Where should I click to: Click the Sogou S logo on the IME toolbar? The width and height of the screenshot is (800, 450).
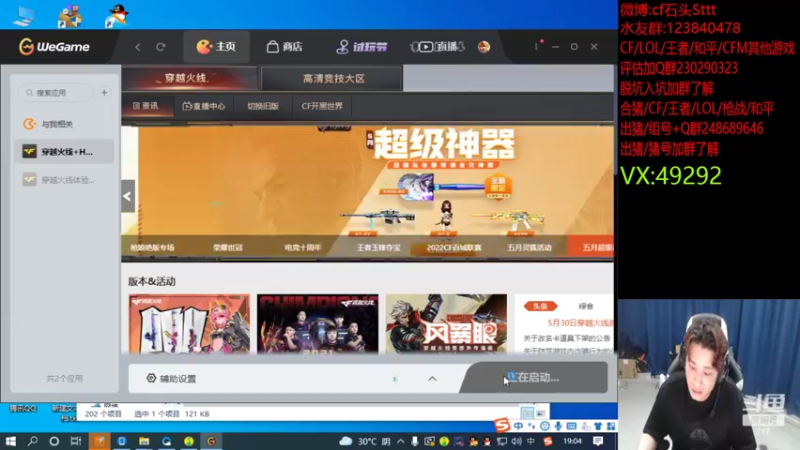[502, 424]
